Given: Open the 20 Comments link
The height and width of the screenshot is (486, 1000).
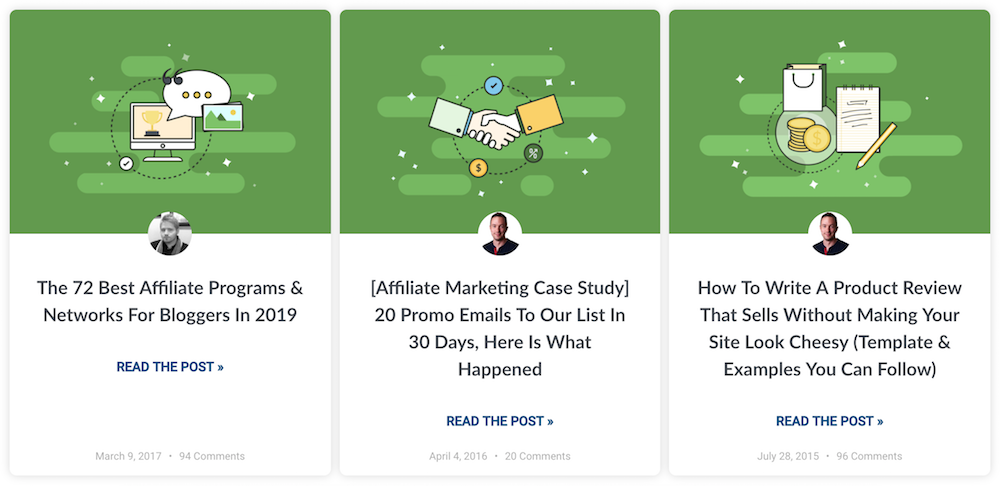Looking at the screenshot, I should 538,456.
